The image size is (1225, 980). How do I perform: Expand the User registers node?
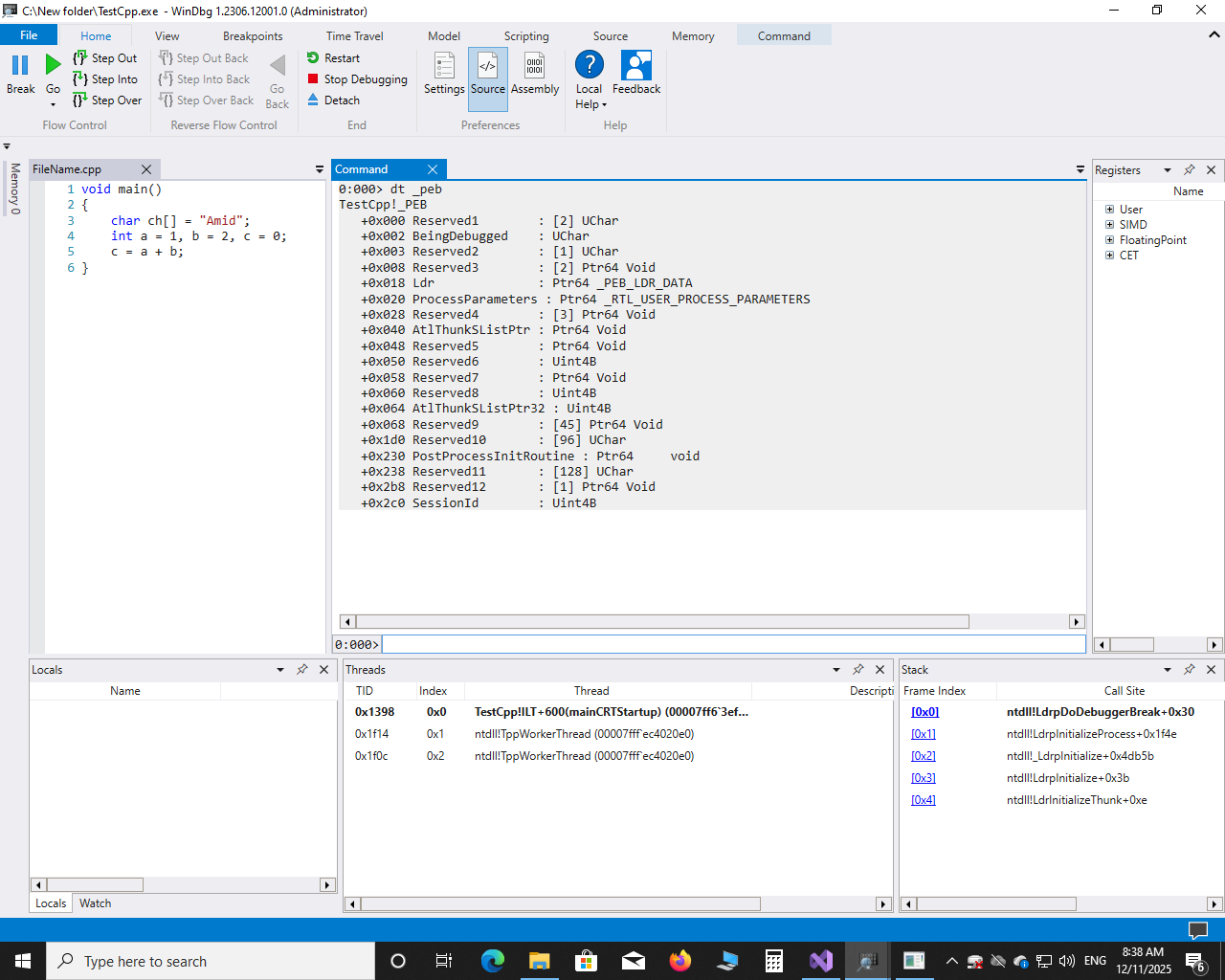[x=1110, y=210]
